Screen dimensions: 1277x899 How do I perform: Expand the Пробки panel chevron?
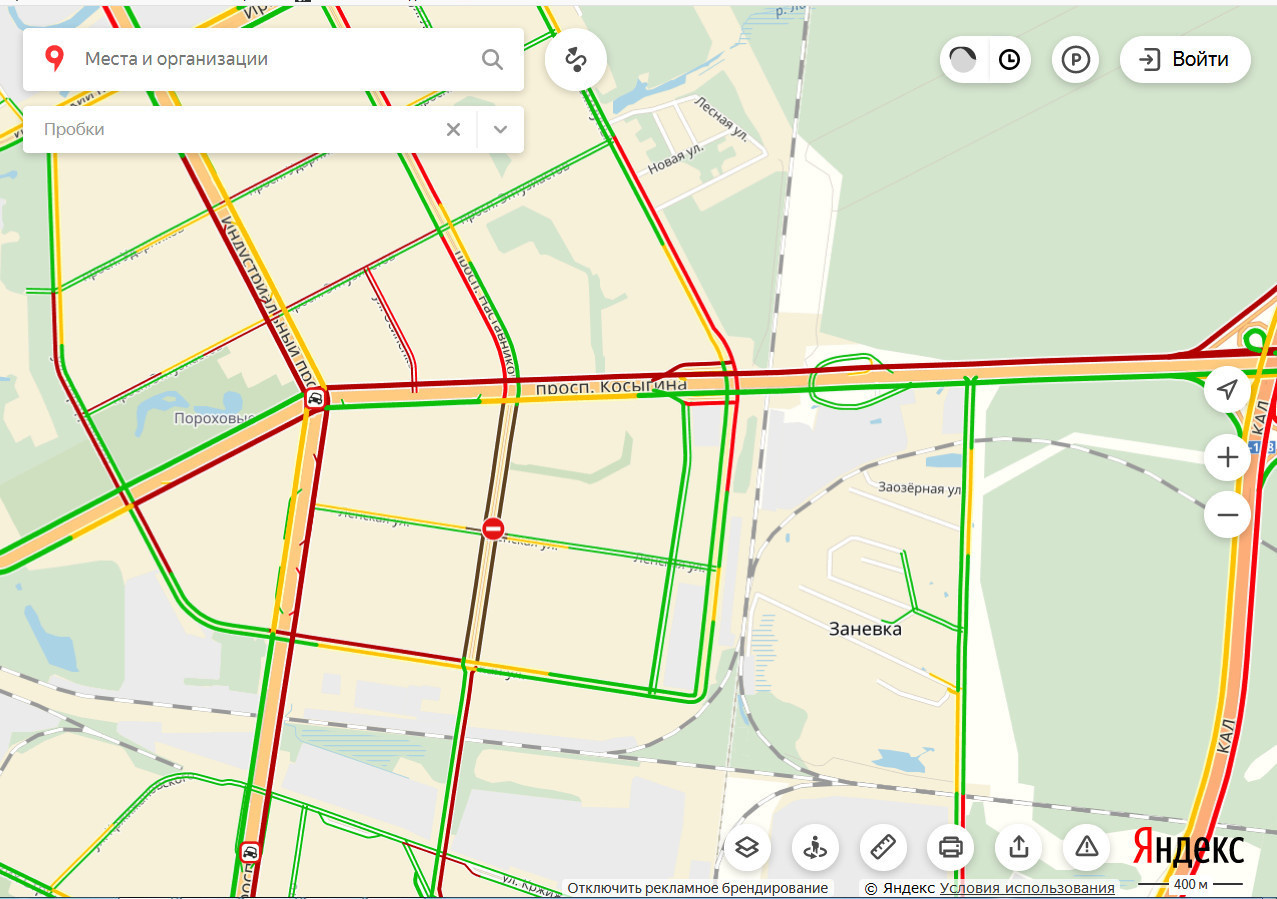tap(501, 129)
